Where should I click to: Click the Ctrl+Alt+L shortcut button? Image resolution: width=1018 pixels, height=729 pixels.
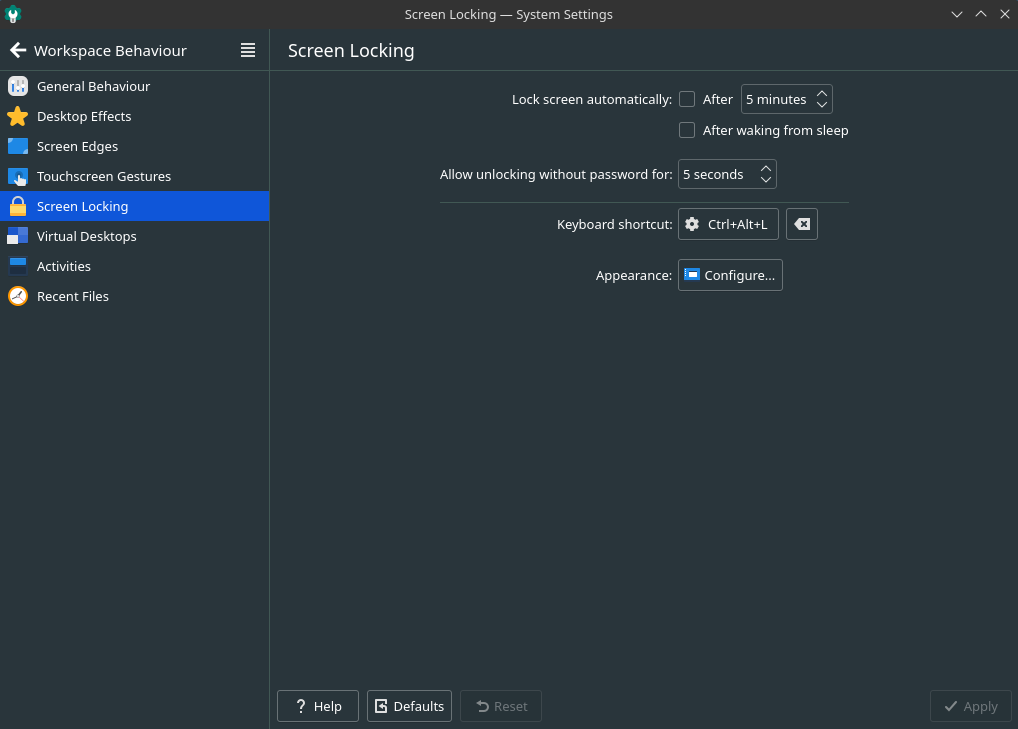click(x=728, y=224)
